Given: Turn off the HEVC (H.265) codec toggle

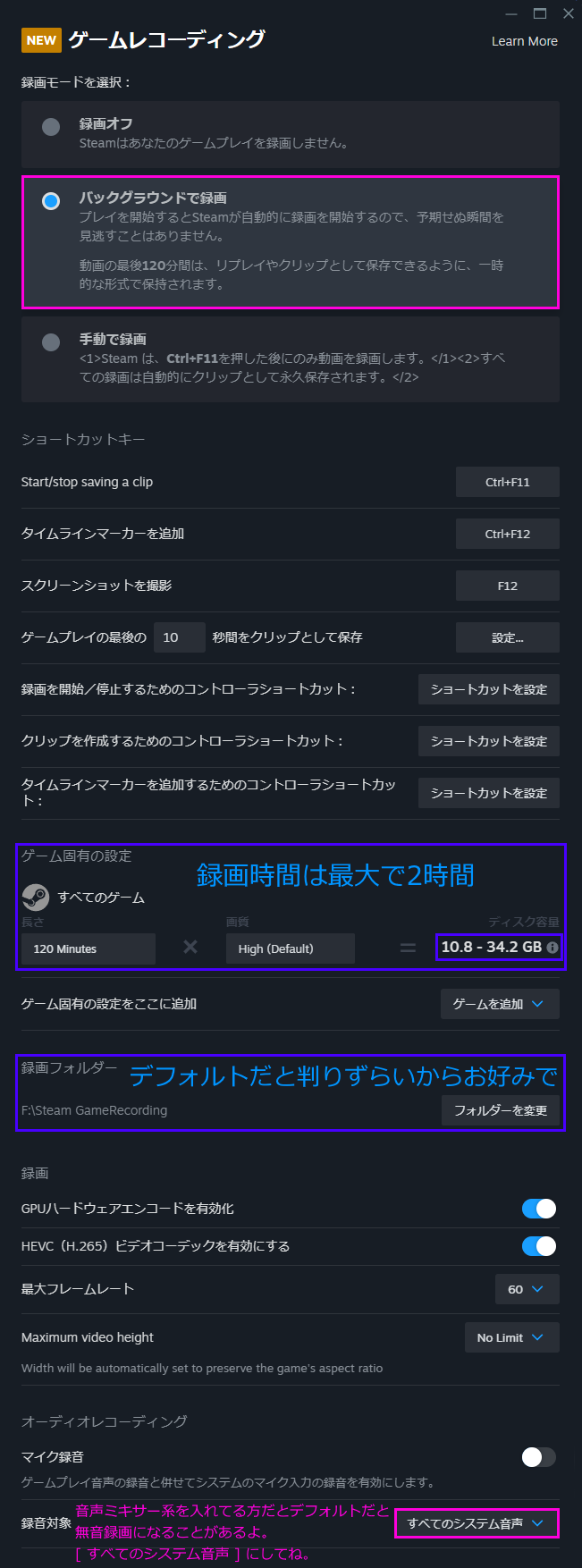Looking at the screenshot, I should click(538, 1246).
